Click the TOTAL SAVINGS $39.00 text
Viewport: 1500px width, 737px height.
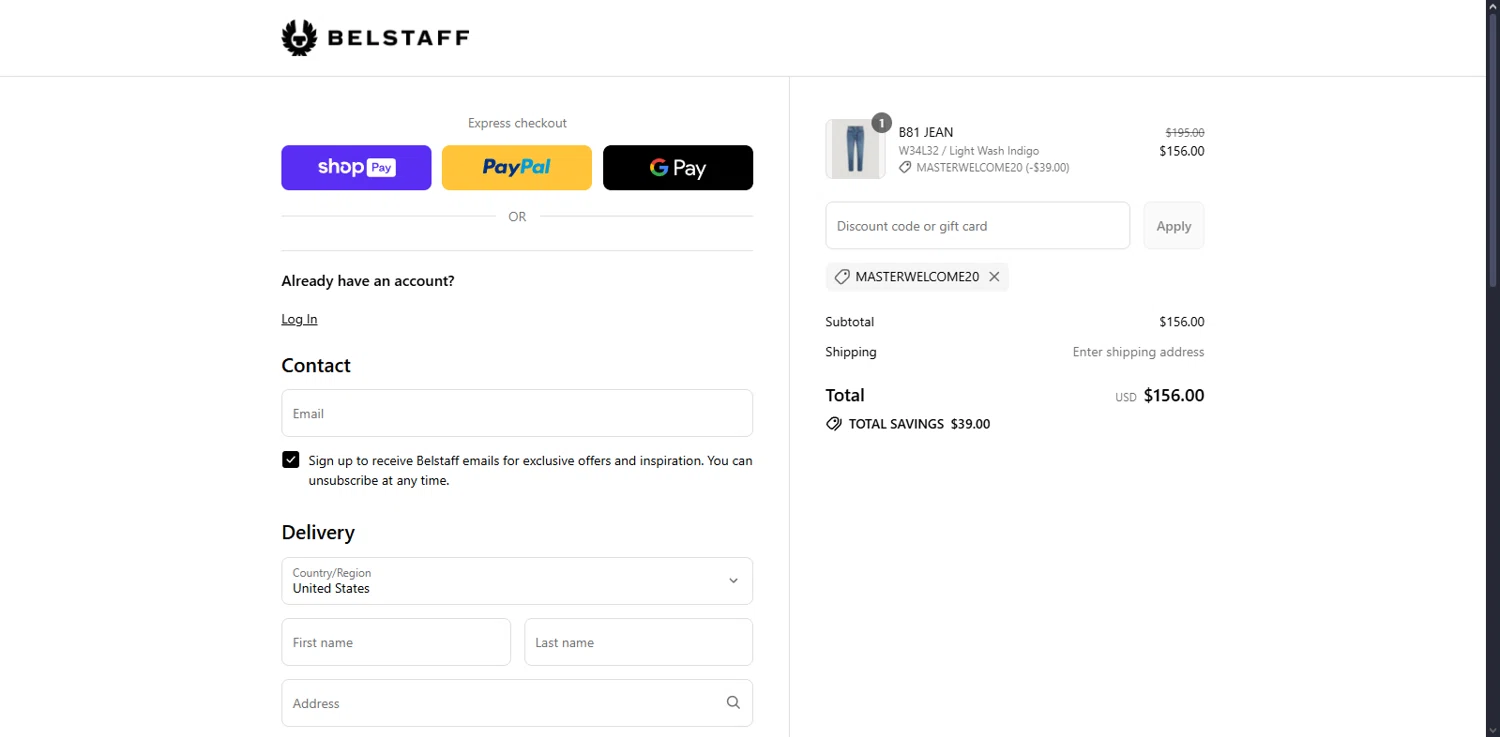(920, 424)
